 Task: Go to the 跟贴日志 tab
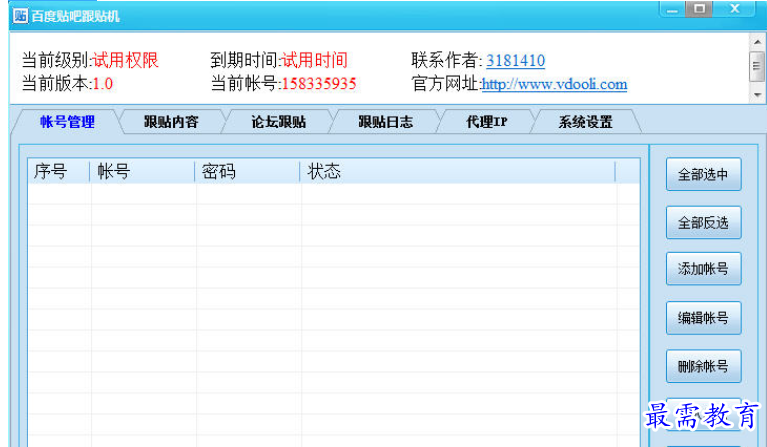click(x=385, y=122)
